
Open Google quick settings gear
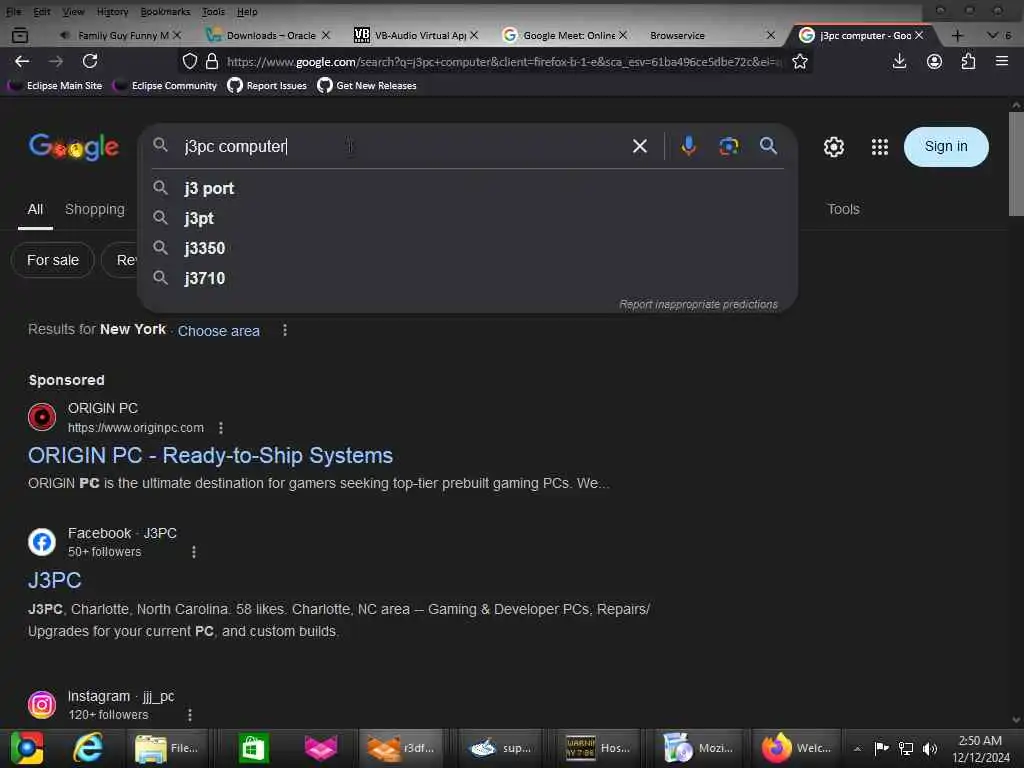click(833, 147)
